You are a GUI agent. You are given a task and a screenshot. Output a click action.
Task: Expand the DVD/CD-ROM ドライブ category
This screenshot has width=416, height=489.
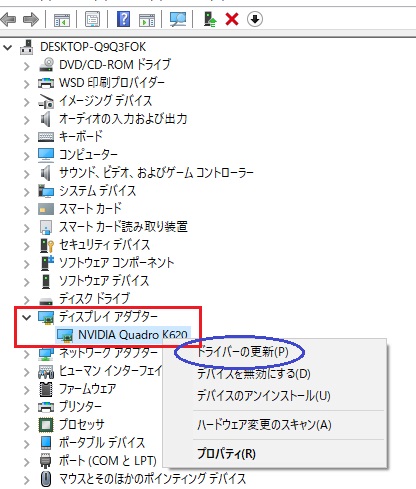tap(27, 66)
